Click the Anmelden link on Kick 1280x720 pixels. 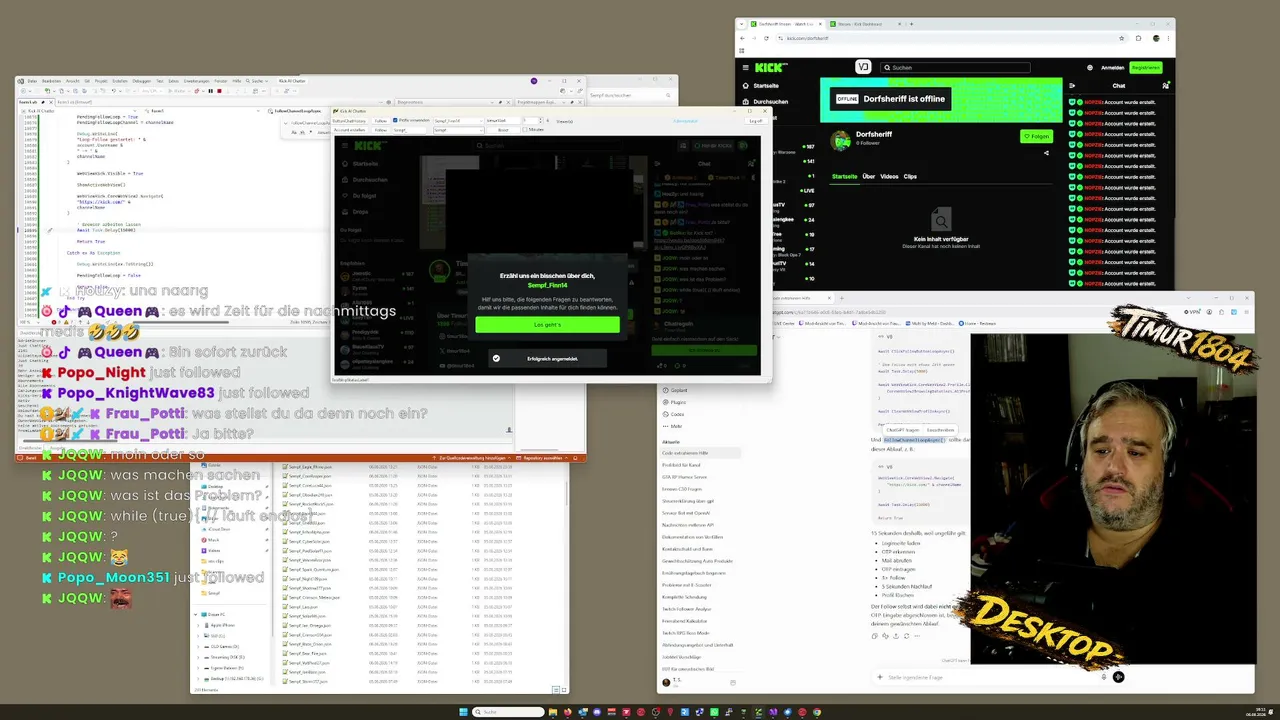[1112, 68]
